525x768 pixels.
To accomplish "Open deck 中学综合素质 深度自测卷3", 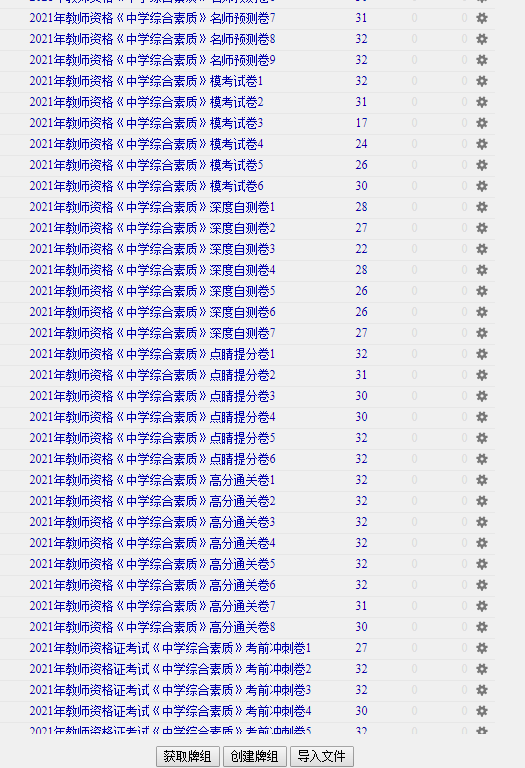I will point(152,249).
